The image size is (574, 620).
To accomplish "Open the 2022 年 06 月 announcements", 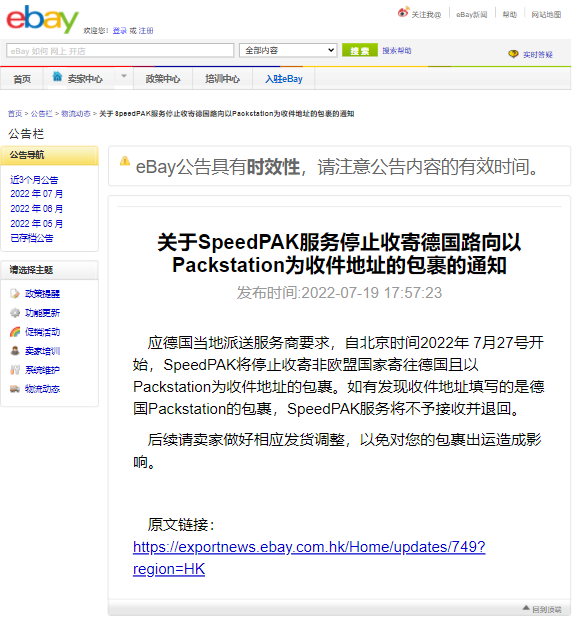I will pyautogui.click(x=36, y=209).
